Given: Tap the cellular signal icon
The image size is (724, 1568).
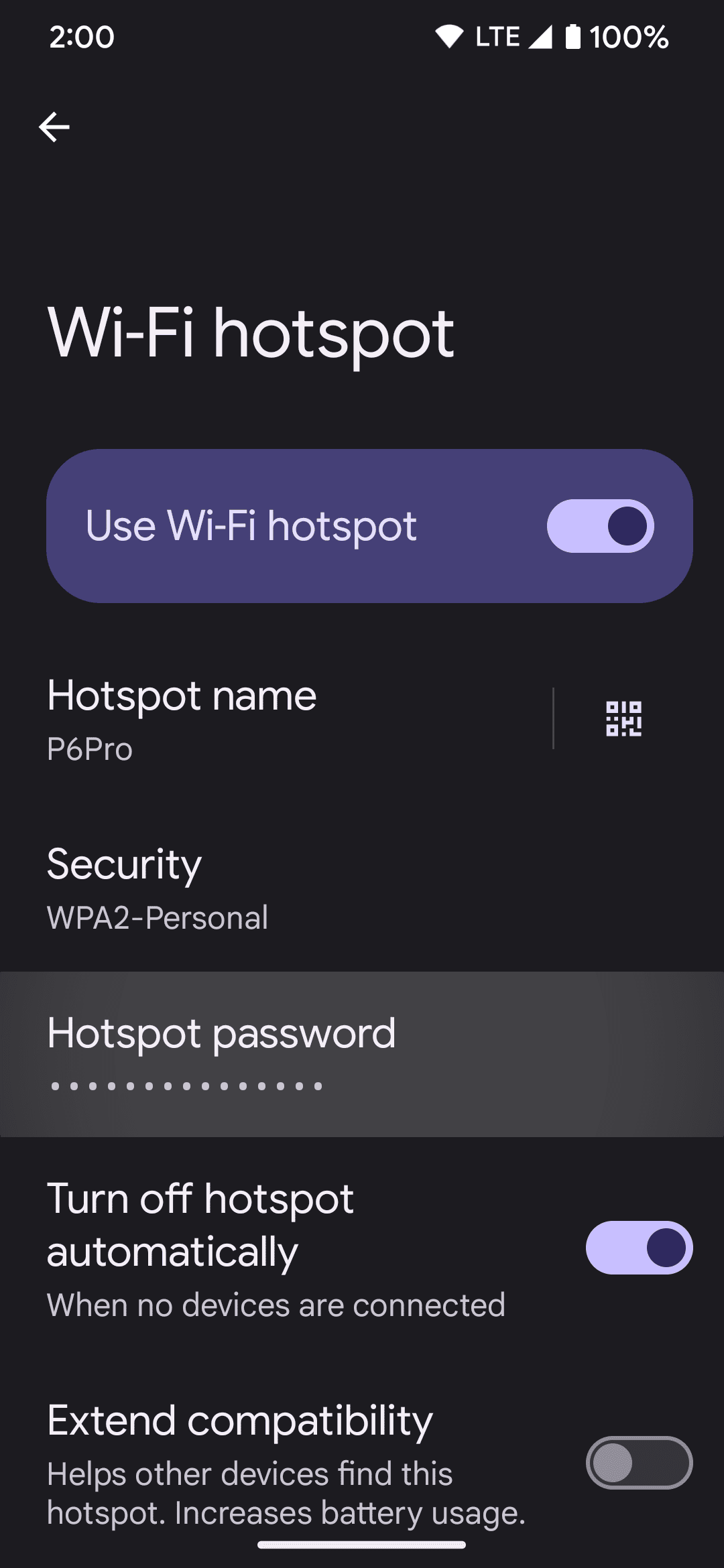Looking at the screenshot, I should click(542, 37).
